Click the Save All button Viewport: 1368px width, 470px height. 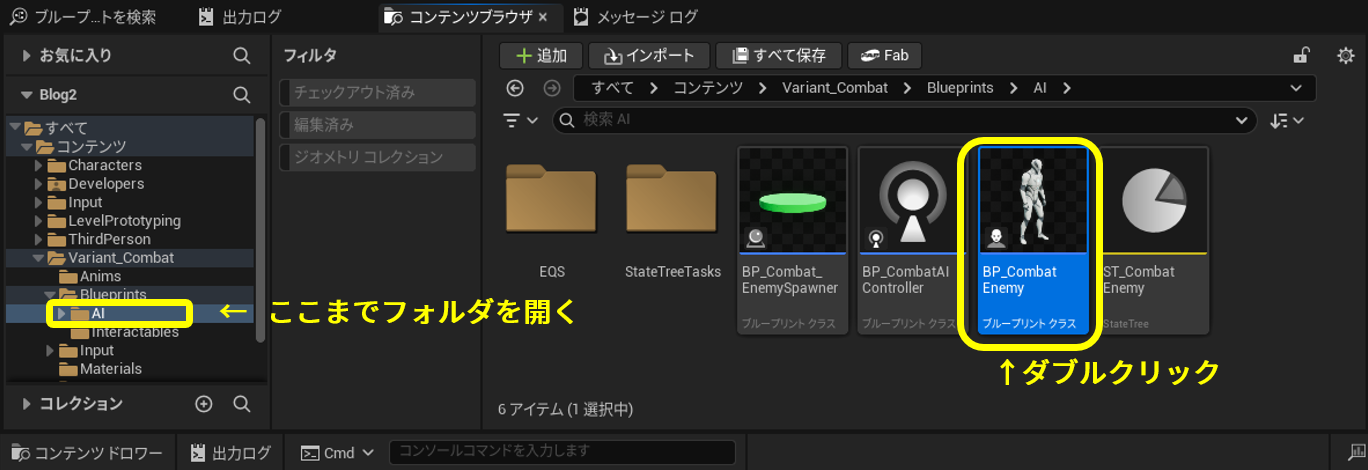[x=779, y=56]
